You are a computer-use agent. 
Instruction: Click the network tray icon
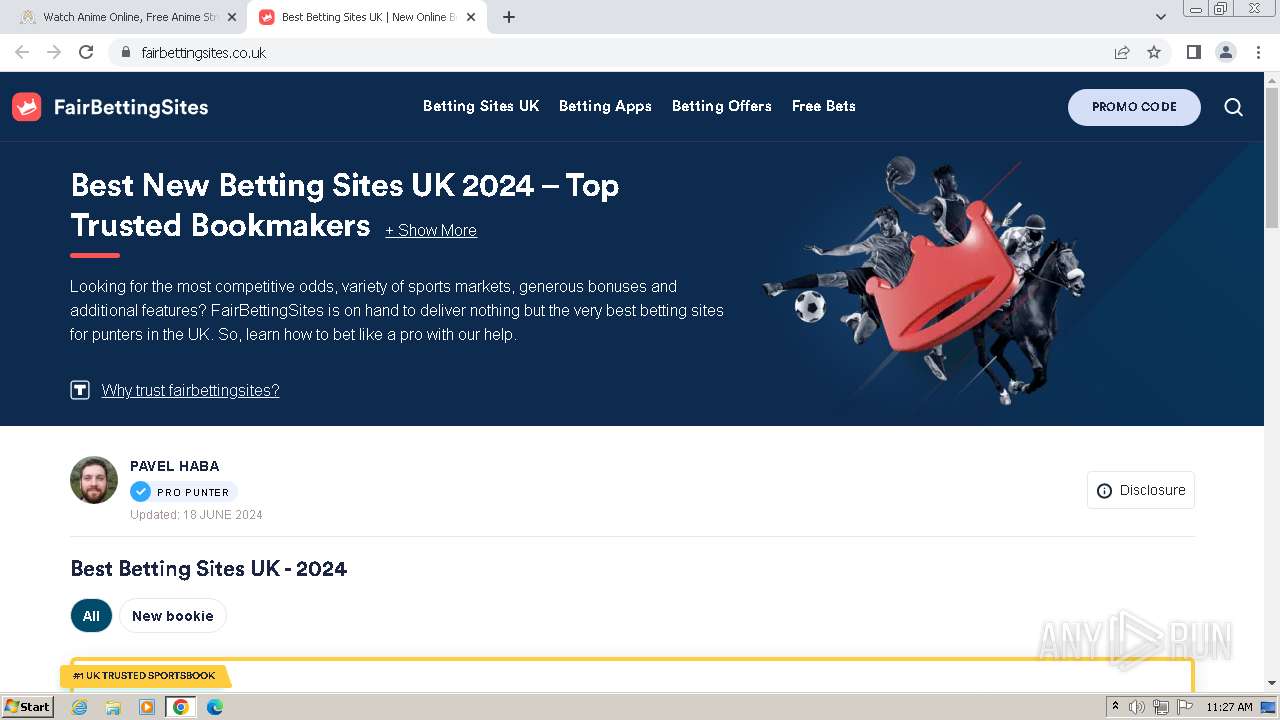(1161, 707)
